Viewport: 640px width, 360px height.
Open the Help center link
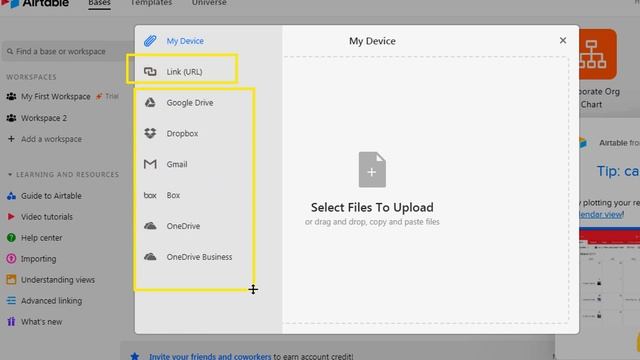(x=41, y=238)
